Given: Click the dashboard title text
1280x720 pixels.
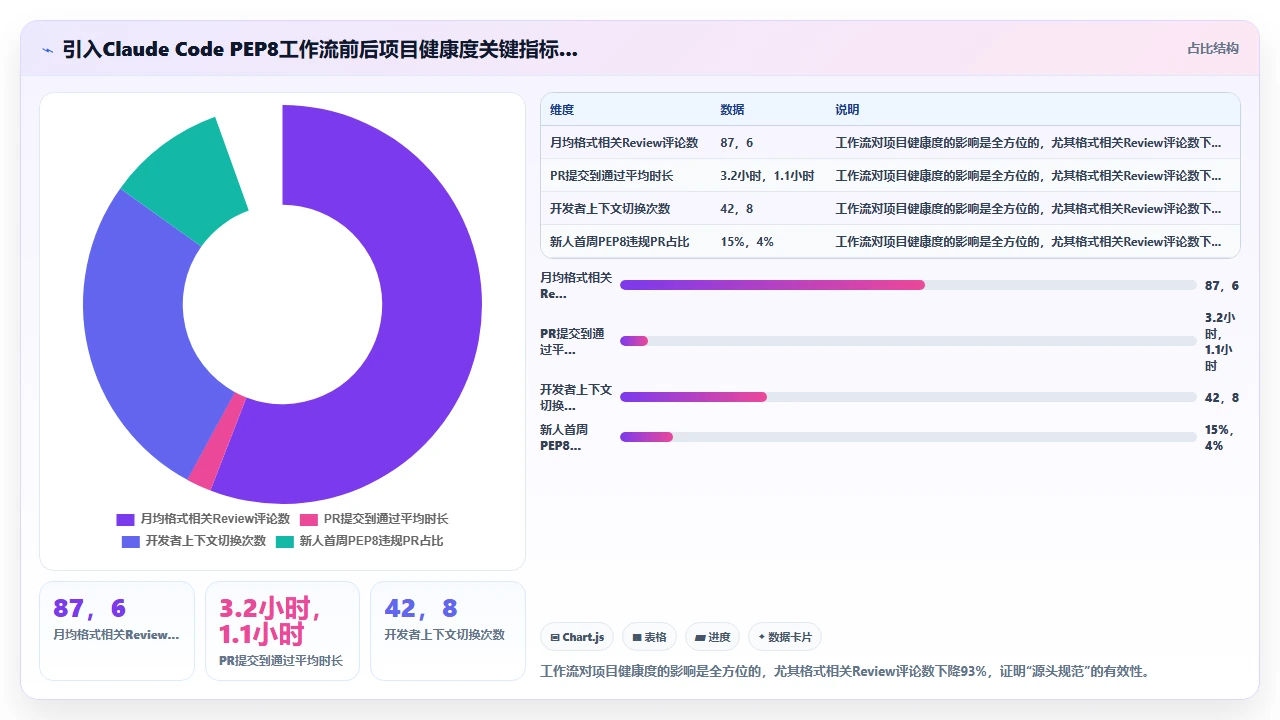Looking at the screenshot, I should 320,49.
